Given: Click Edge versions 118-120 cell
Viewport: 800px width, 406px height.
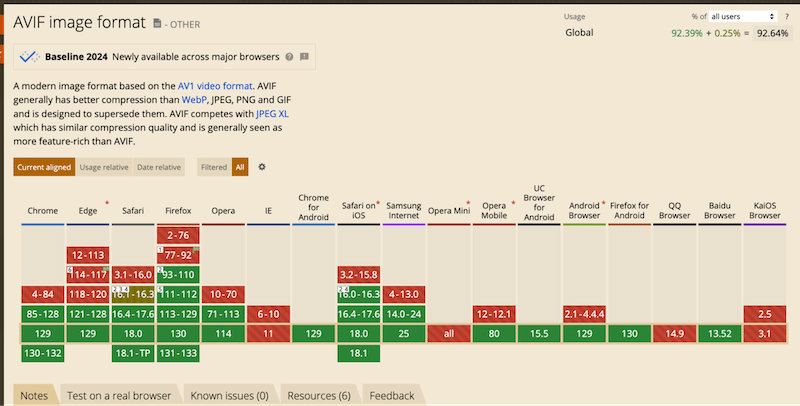Looking at the screenshot, I should point(88,294).
